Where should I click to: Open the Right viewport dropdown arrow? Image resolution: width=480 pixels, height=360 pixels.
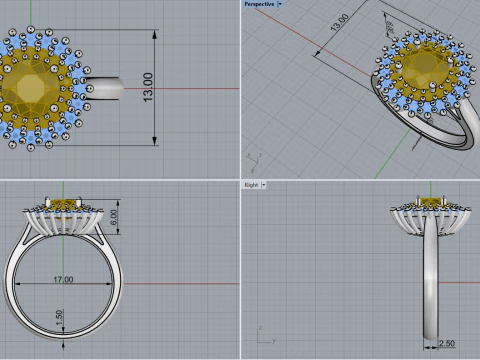(264, 185)
